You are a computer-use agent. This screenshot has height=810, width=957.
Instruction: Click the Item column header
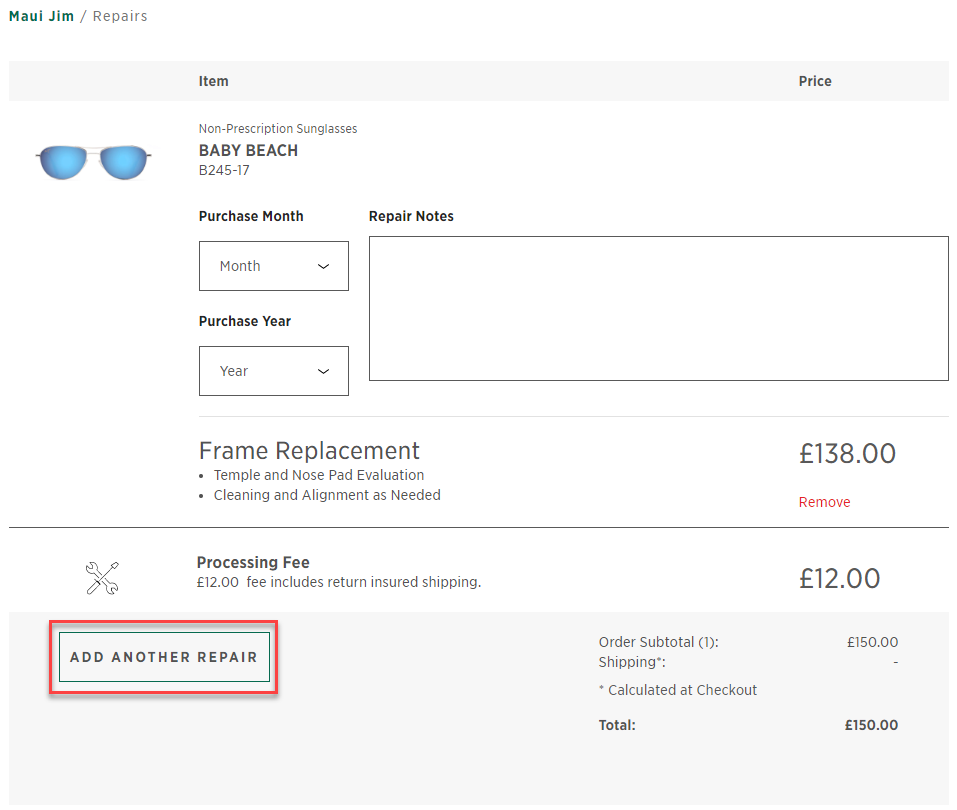pos(214,81)
